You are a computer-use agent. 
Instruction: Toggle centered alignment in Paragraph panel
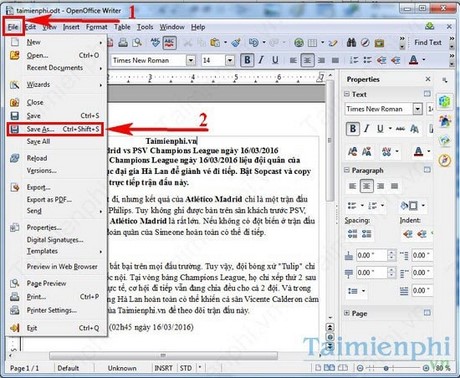pyautogui.click(x=366, y=186)
